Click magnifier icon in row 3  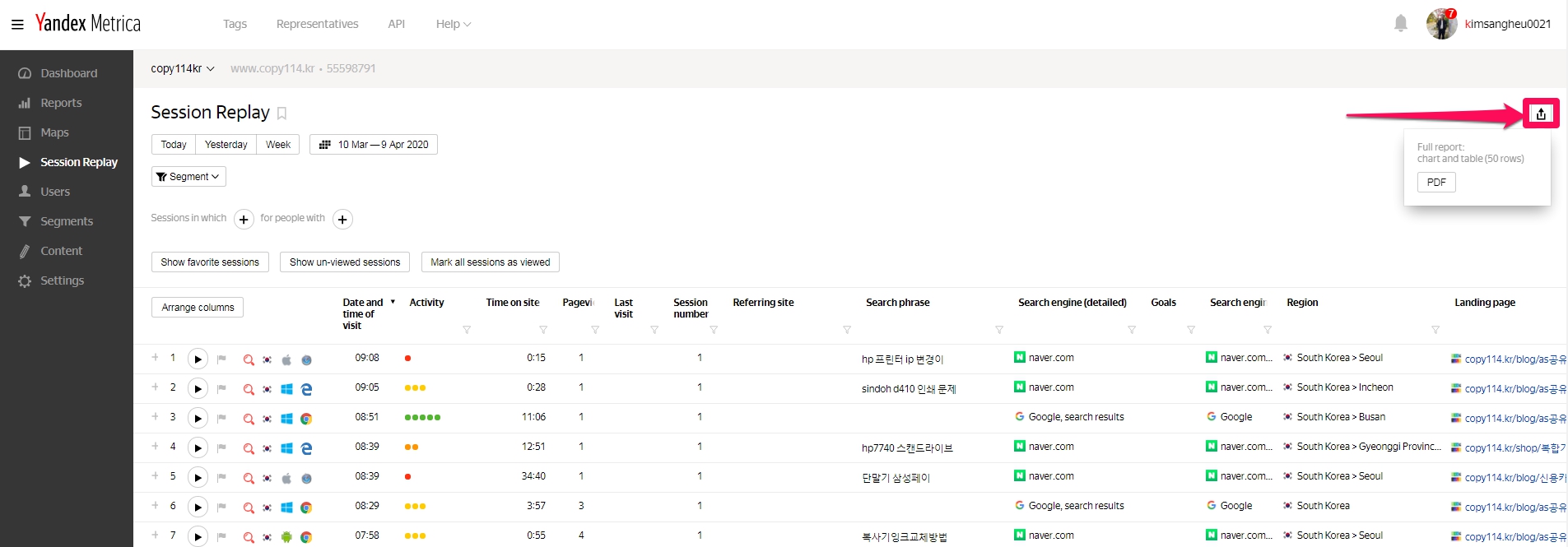[249, 419]
